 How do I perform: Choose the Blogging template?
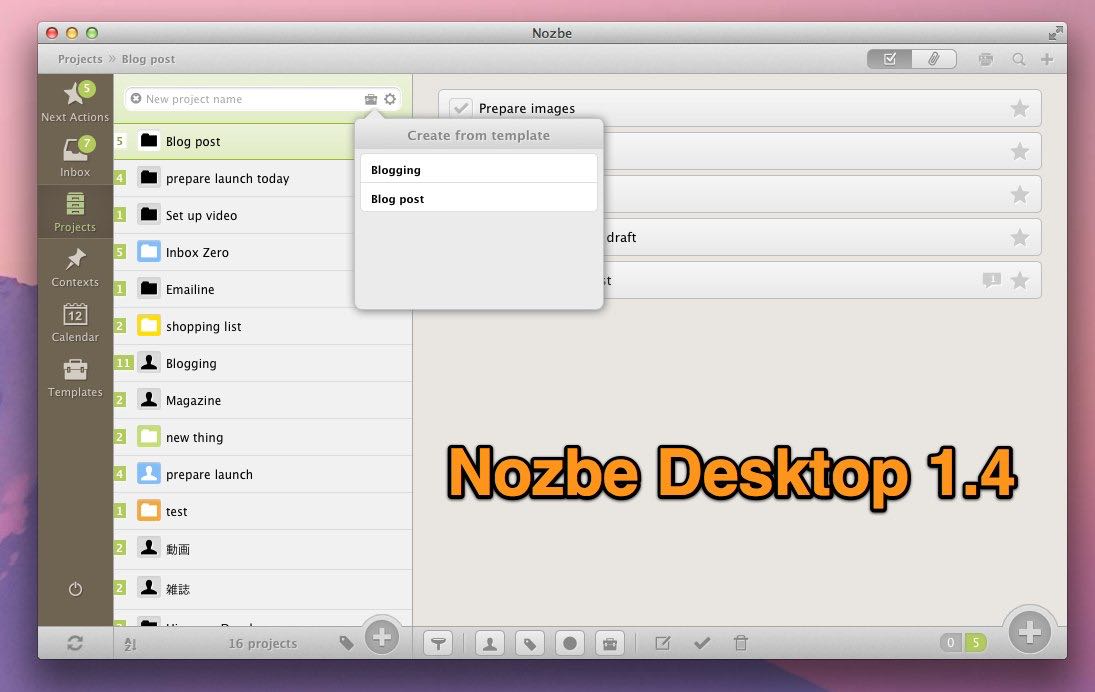click(478, 170)
